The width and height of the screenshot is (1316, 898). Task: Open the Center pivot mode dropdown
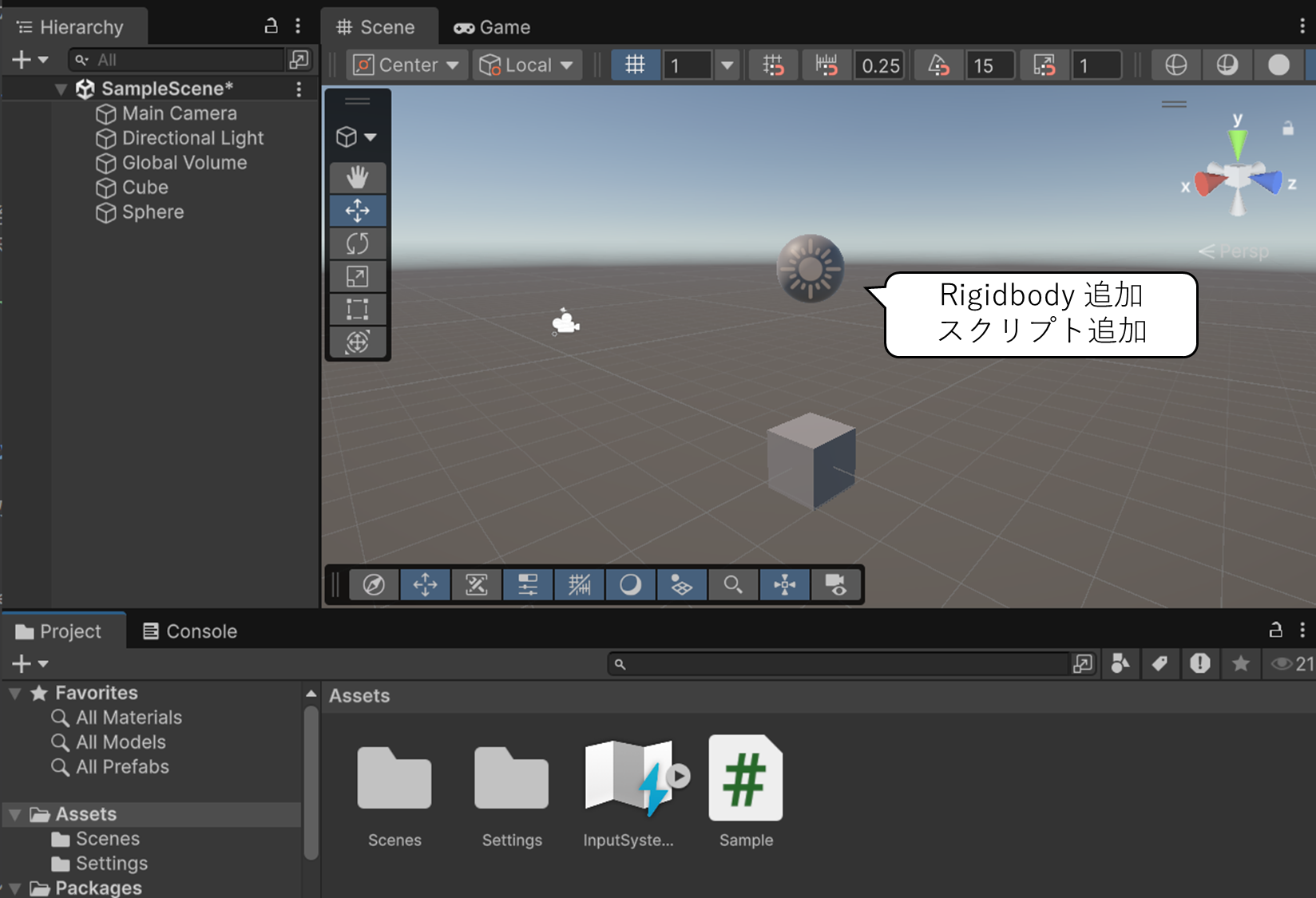407,65
